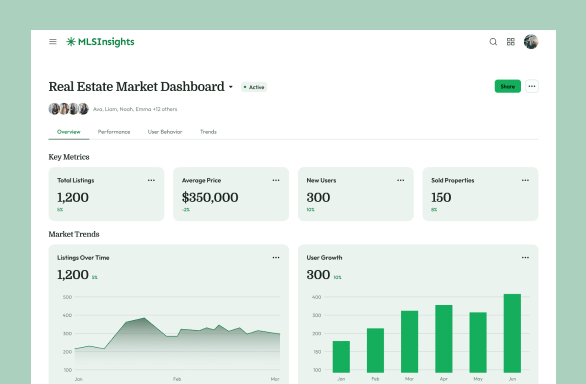Open the Average Price card menu

pyautogui.click(x=276, y=180)
